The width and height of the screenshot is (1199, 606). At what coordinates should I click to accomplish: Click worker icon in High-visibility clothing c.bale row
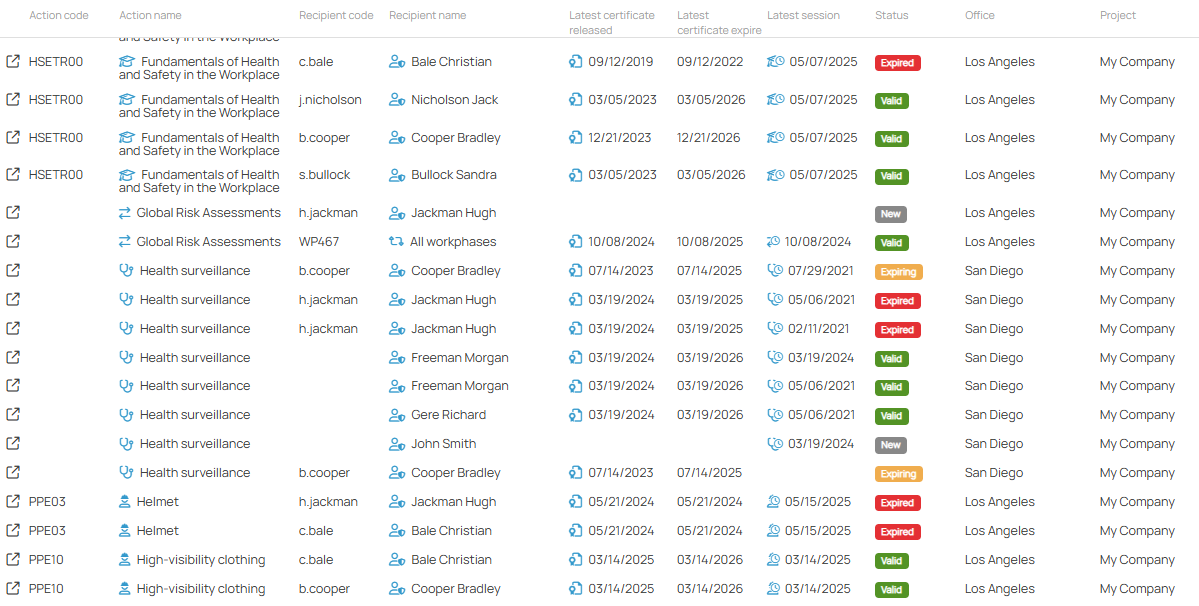(x=125, y=560)
